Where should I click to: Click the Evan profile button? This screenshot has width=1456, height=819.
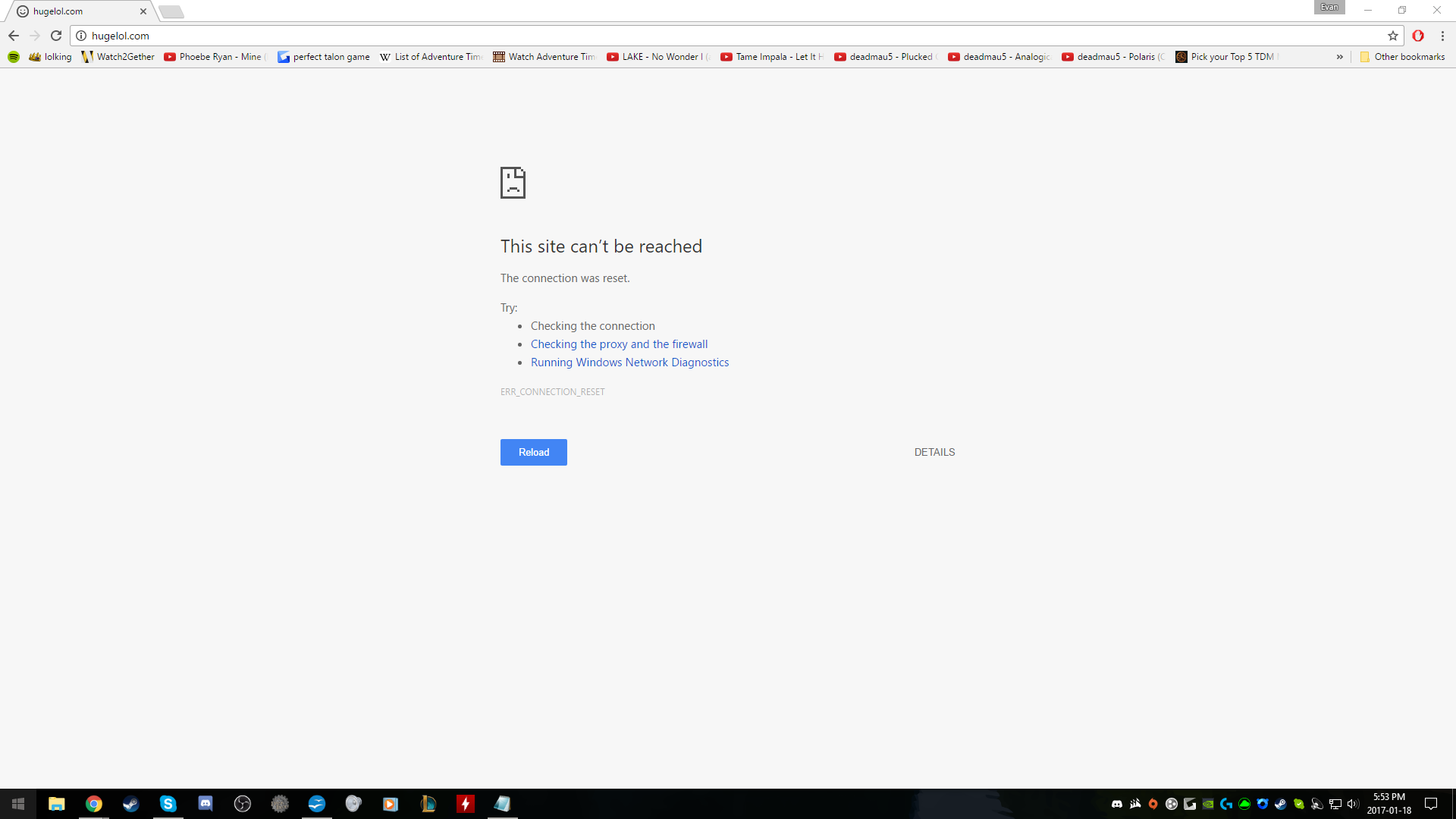1329,8
